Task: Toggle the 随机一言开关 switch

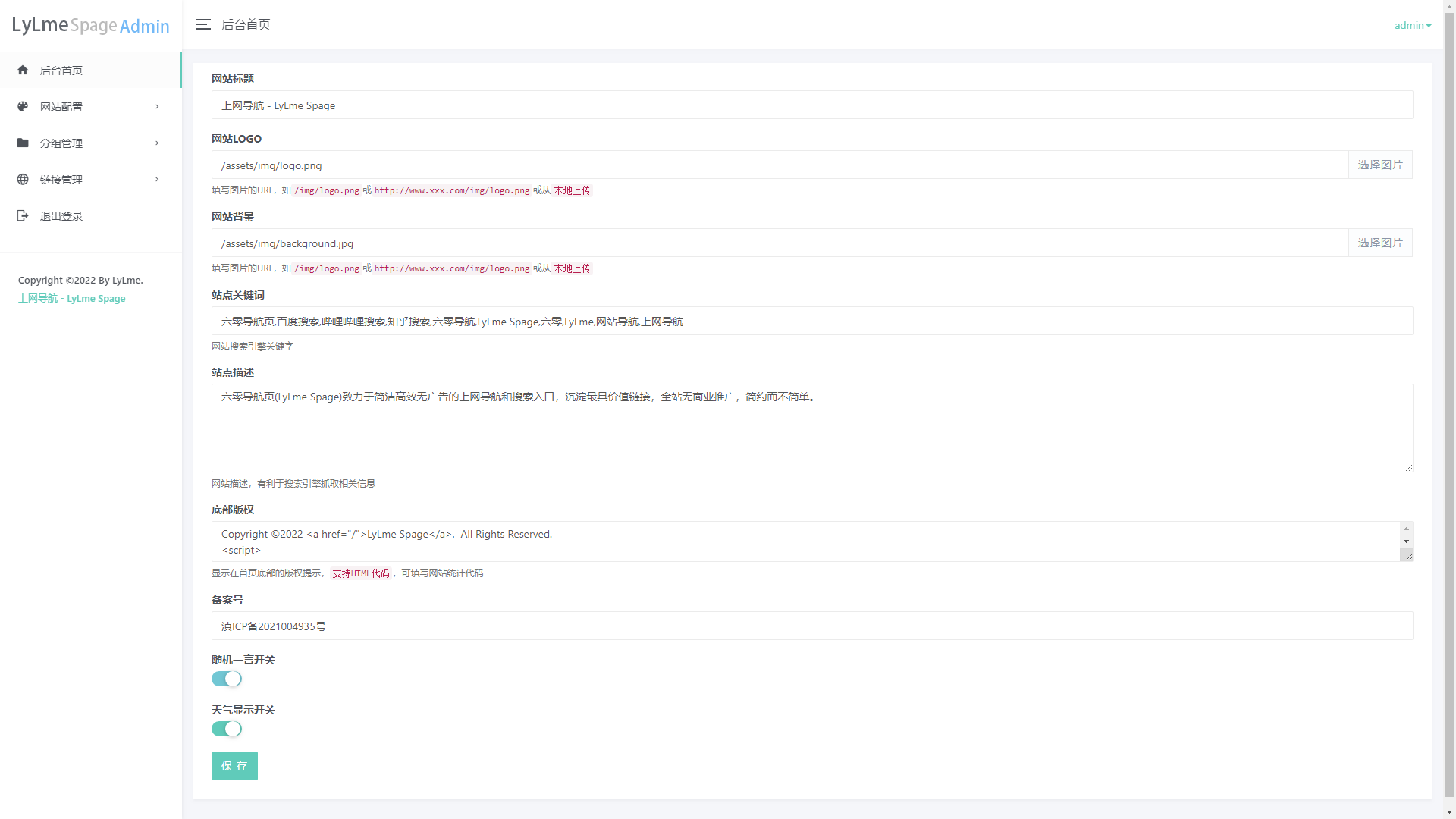Action: click(x=227, y=679)
